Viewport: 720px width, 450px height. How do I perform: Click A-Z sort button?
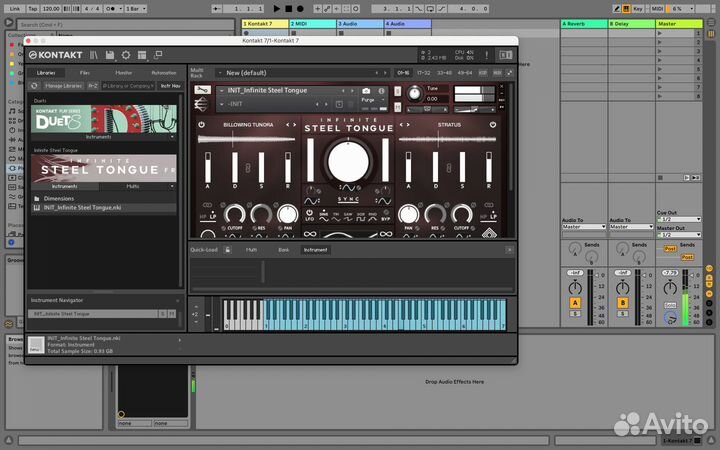pos(93,86)
